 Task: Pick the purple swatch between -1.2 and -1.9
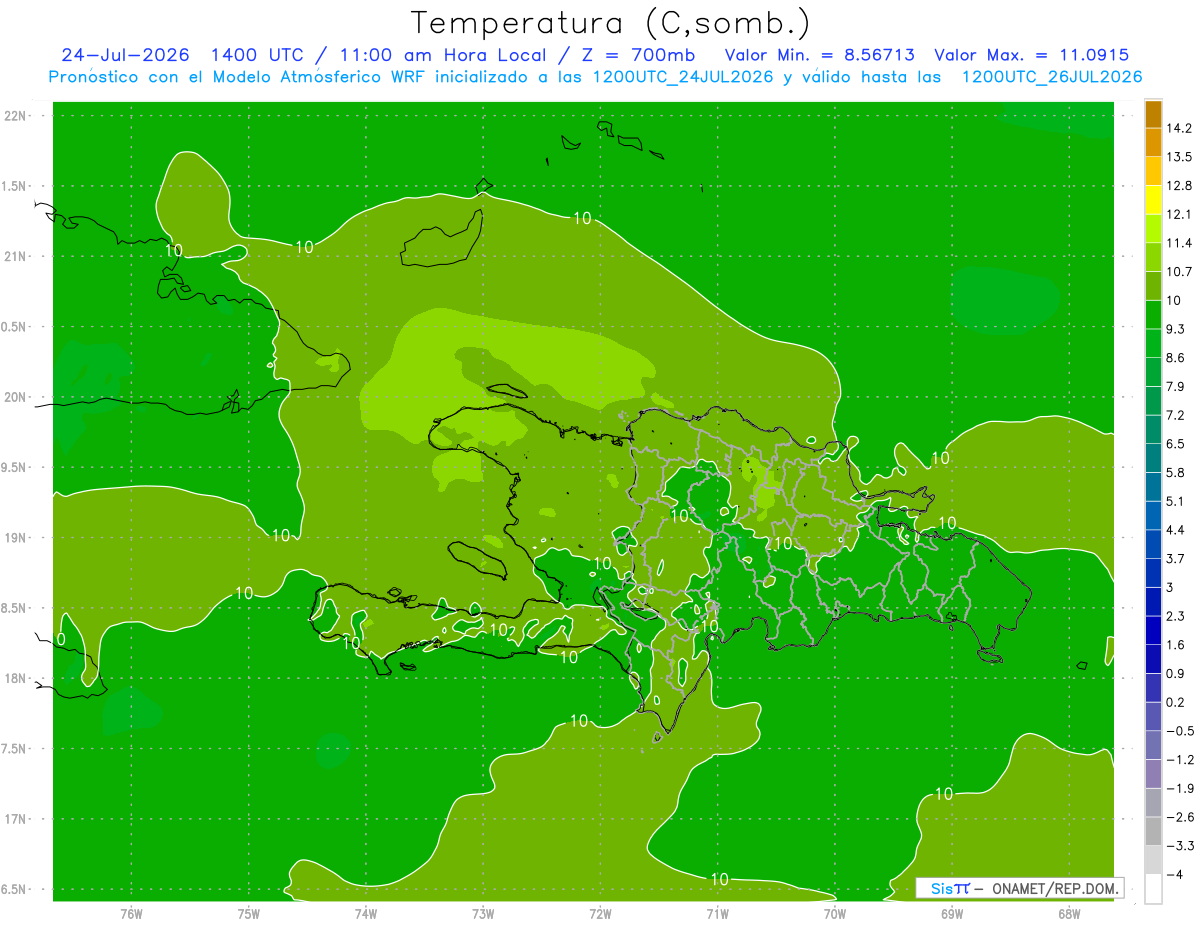pos(1153,774)
